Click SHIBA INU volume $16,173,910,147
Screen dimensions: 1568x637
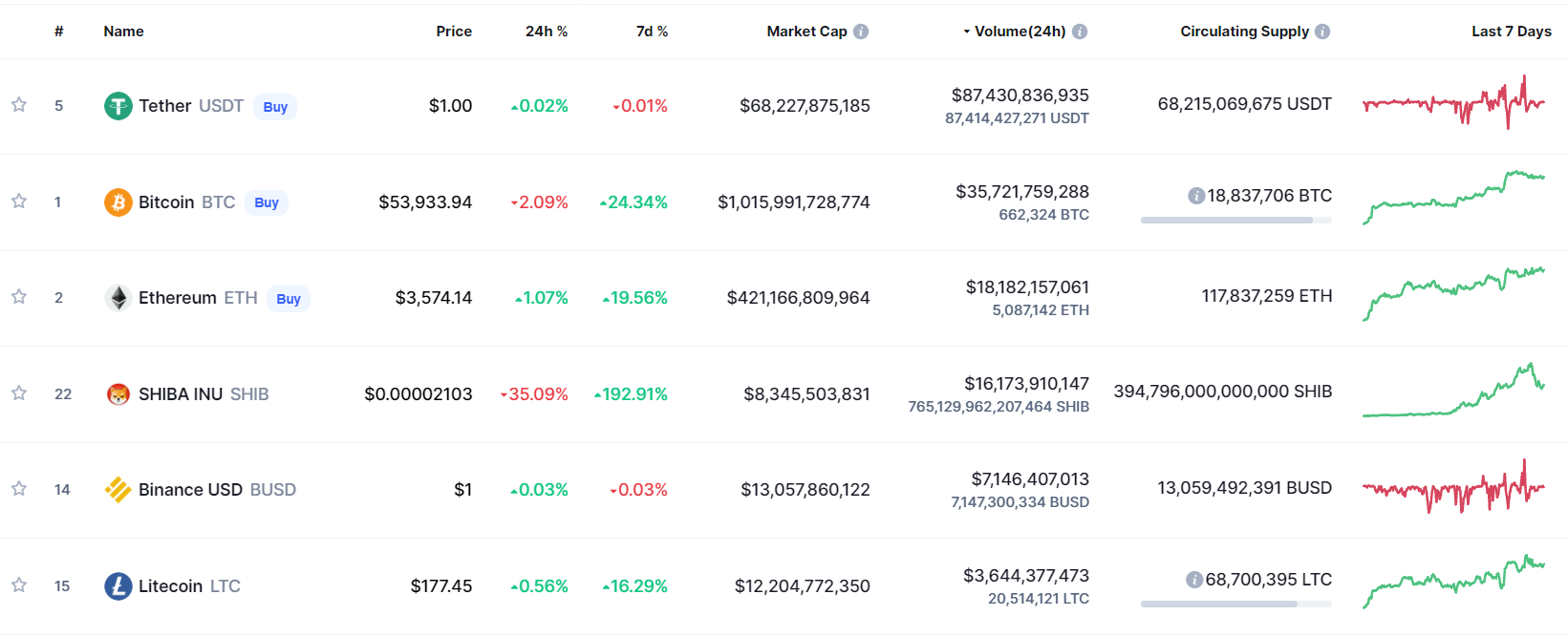(x=1026, y=384)
